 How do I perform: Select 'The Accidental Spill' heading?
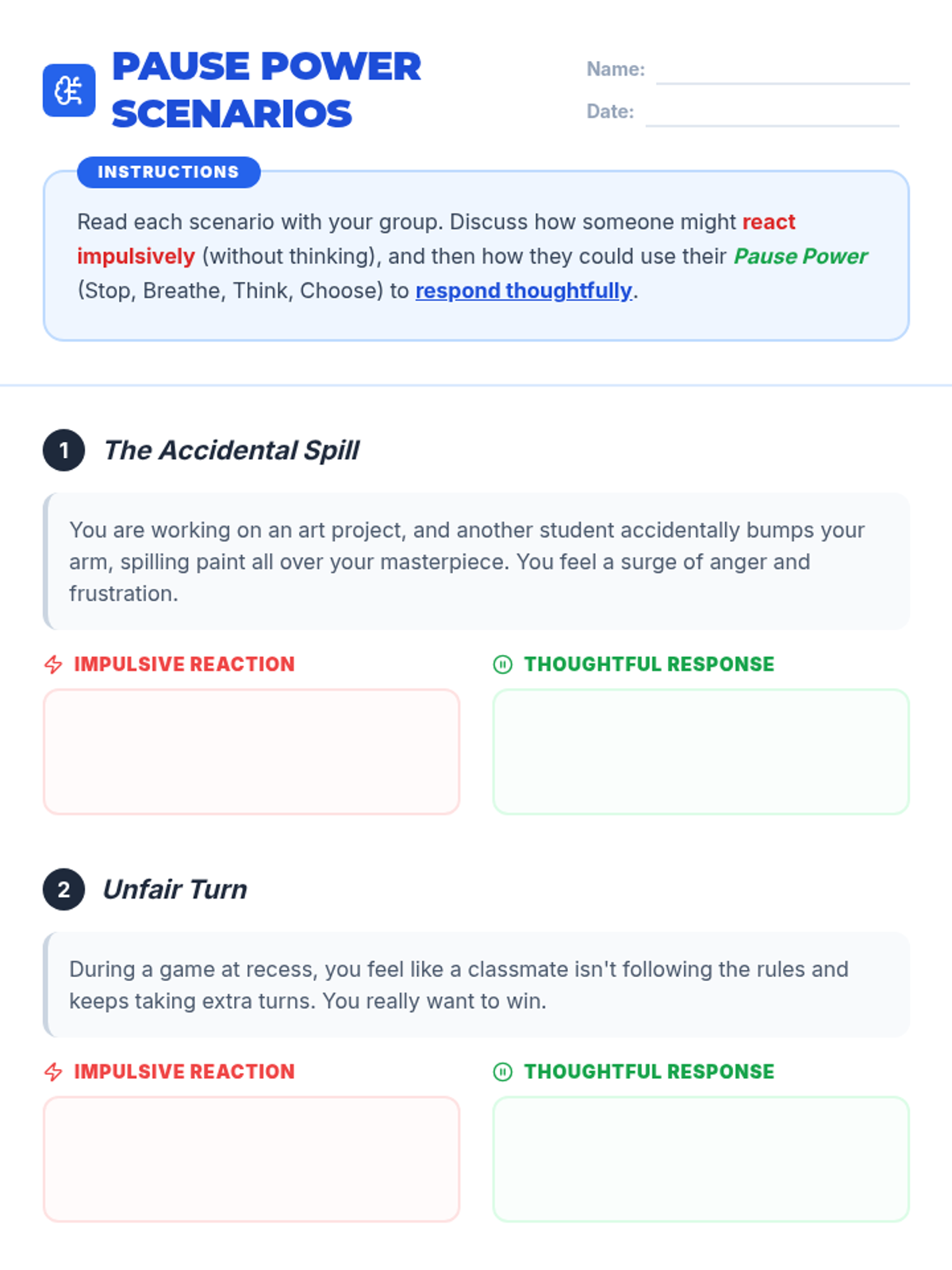[x=232, y=450]
